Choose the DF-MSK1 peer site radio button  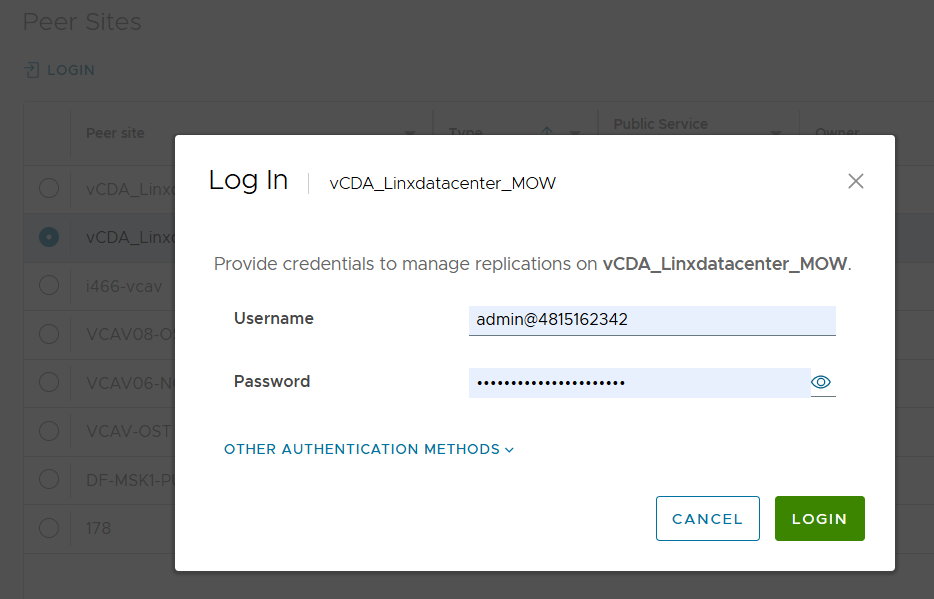[x=48, y=479]
